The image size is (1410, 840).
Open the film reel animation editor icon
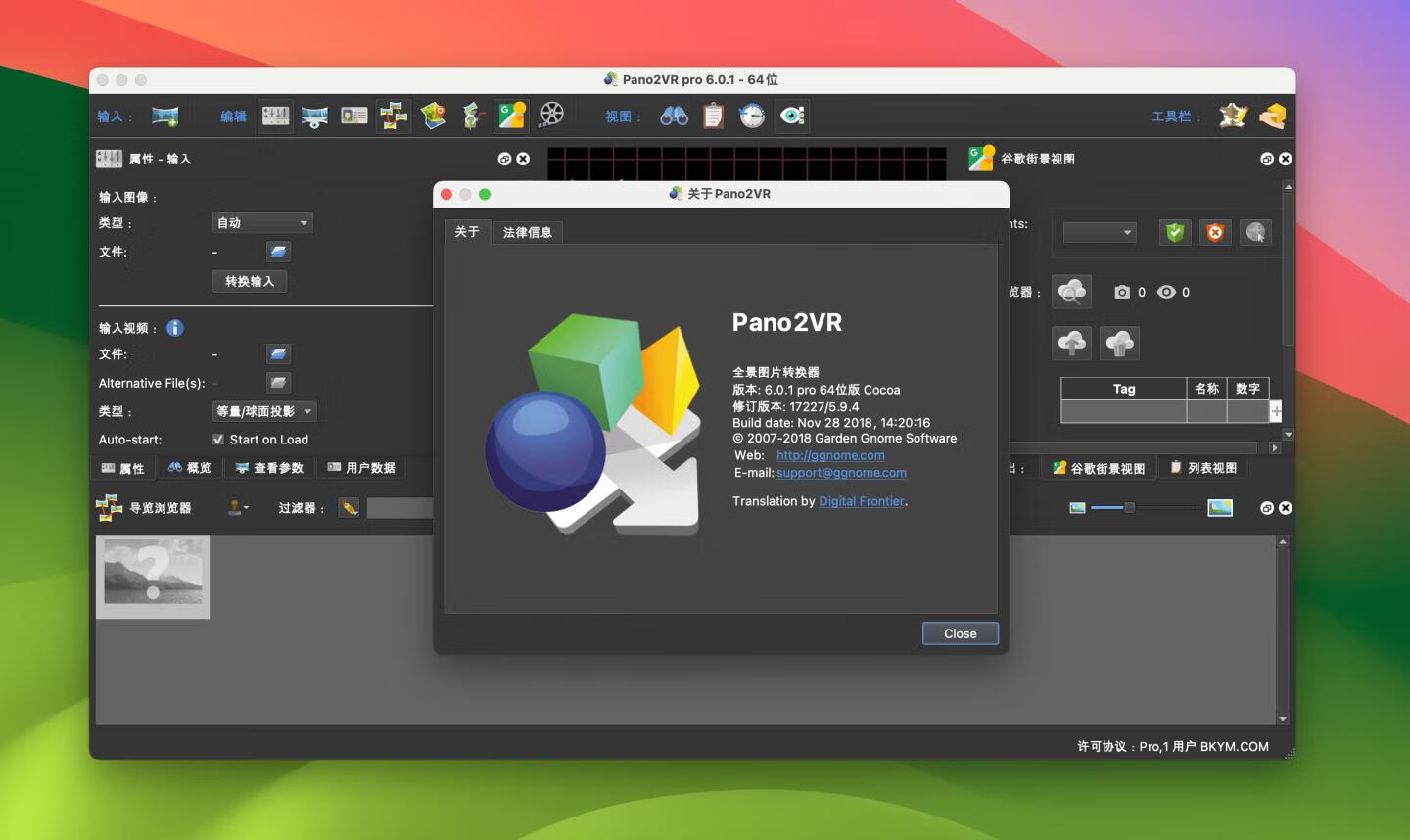tap(552, 115)
